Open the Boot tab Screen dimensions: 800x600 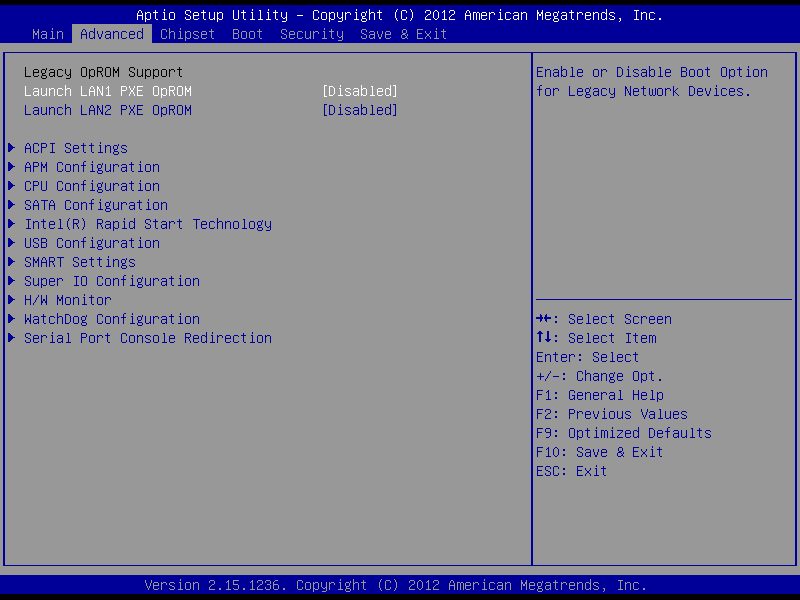pyautogui.click(x=247, y=34)
